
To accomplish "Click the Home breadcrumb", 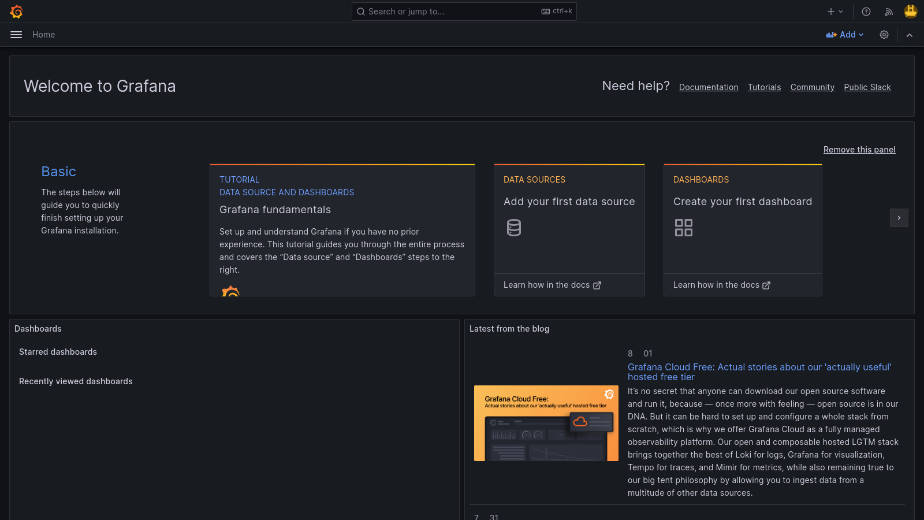I will coord(44,35).
